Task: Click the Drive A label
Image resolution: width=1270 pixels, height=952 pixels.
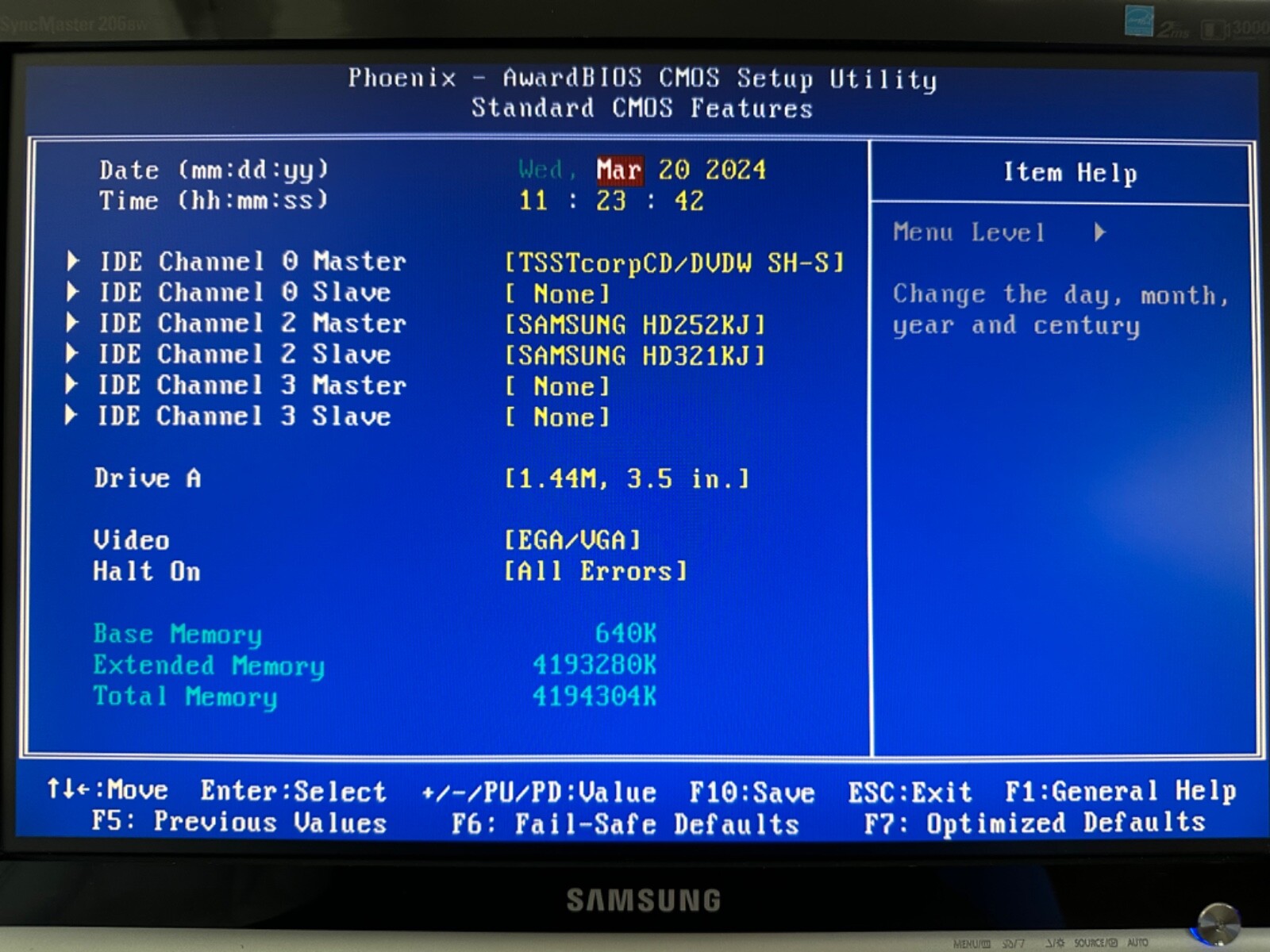Action: click(x=148, y=478)
